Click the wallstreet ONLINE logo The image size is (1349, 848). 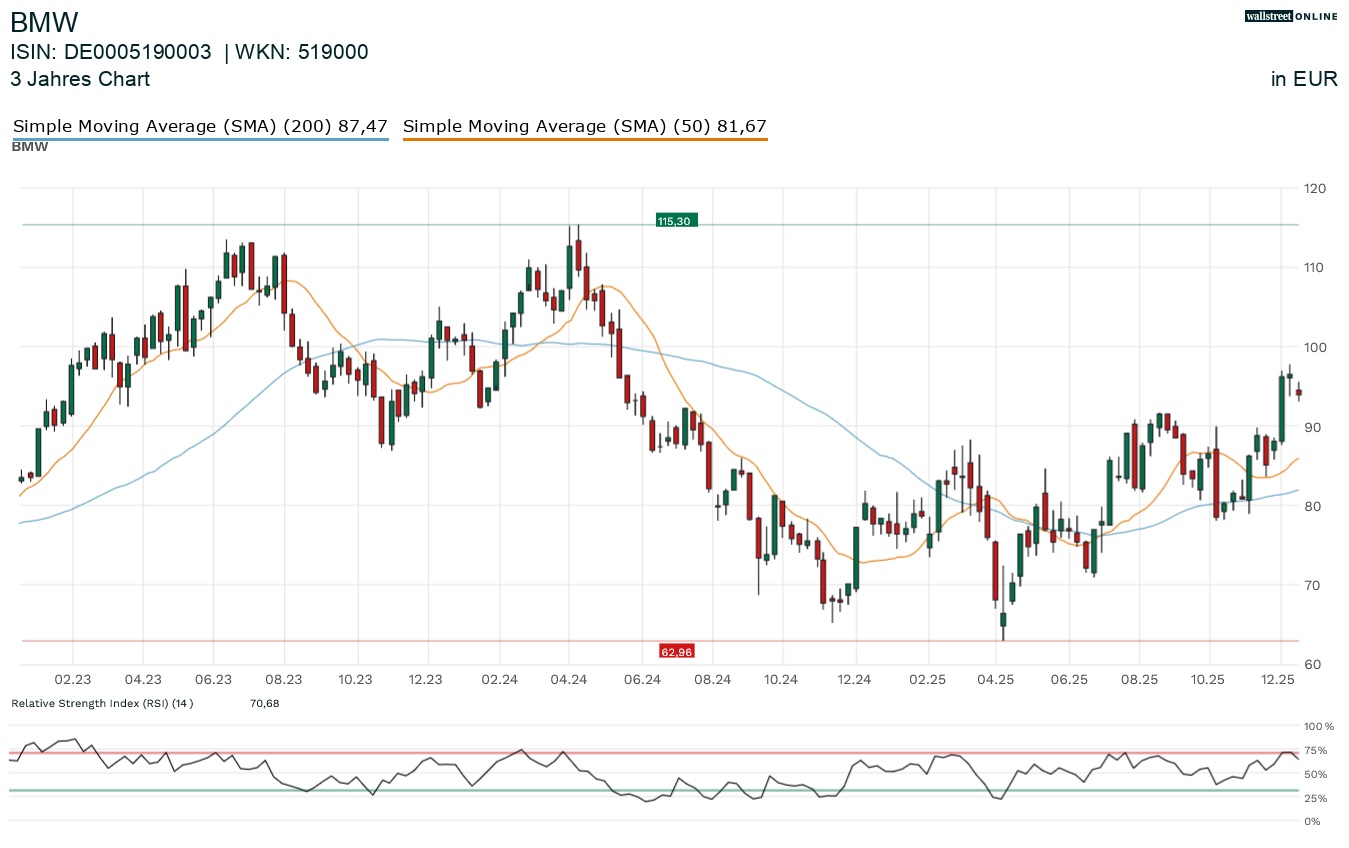tap(1291, 16)
